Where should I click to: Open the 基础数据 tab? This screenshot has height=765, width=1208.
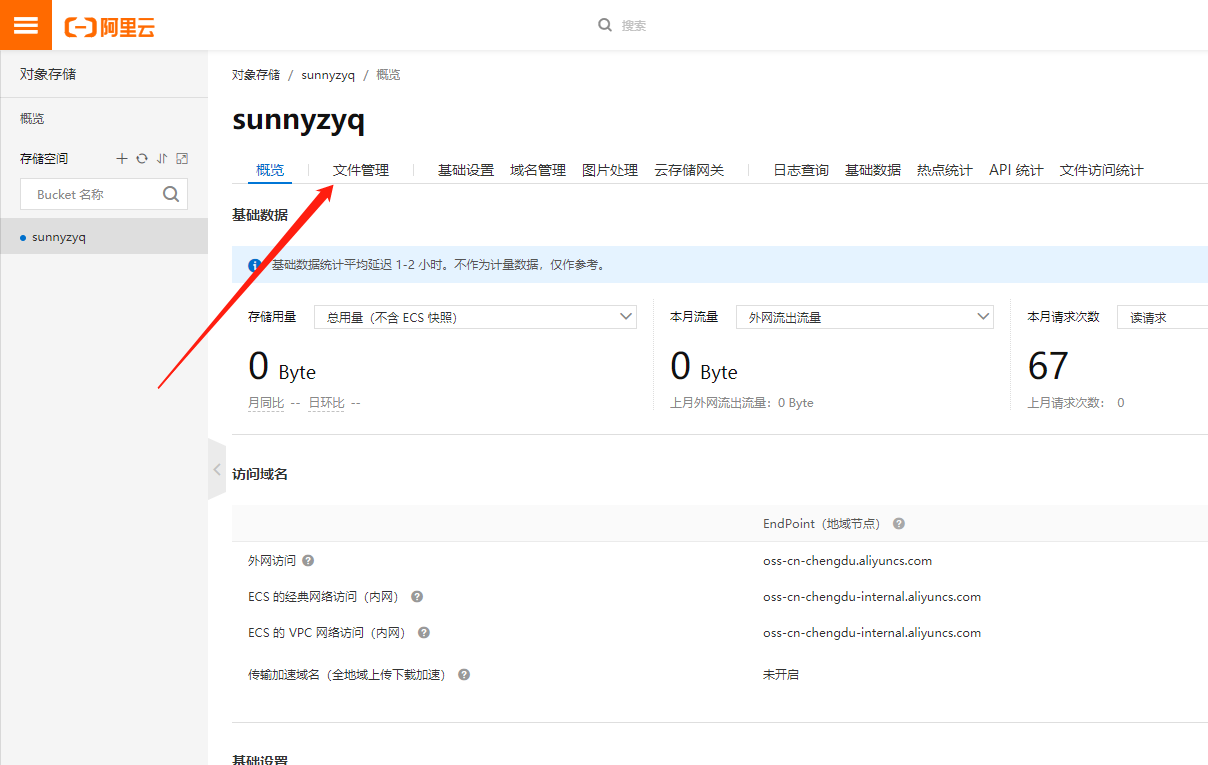(873, 170)
